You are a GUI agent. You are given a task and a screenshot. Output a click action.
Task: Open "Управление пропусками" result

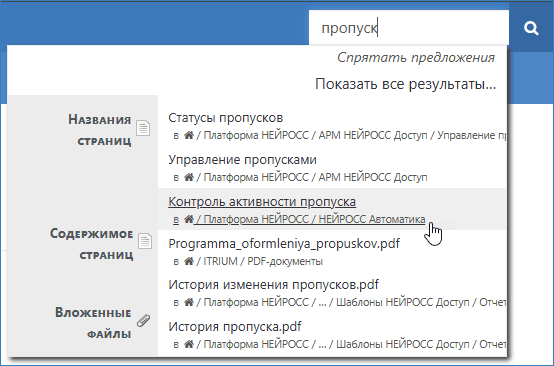point(242,160)
